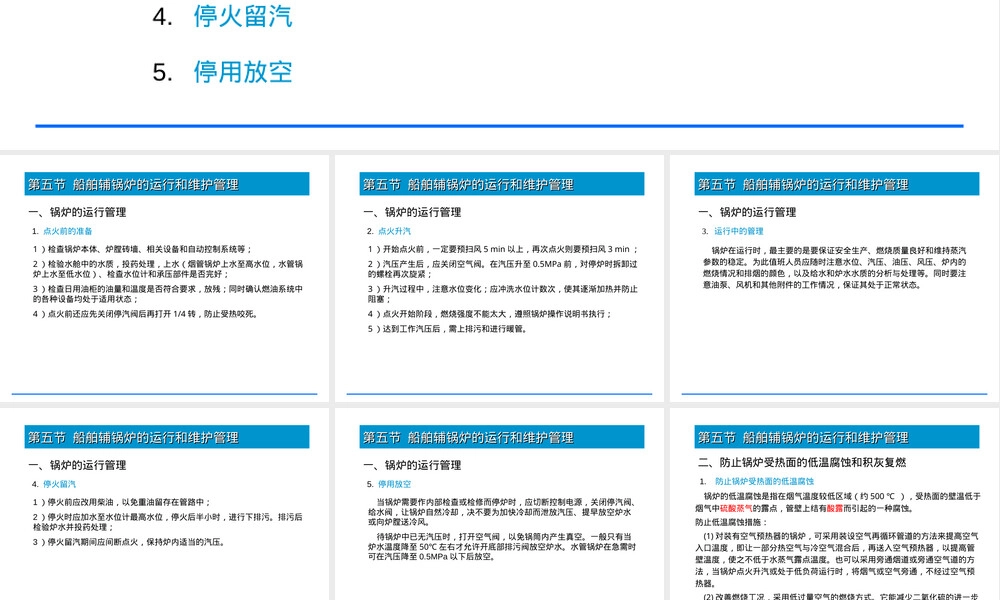The width and height of the screenshot is (1000, 600).
Task: Click the large '停火留汽' list item
Action: 242,17
